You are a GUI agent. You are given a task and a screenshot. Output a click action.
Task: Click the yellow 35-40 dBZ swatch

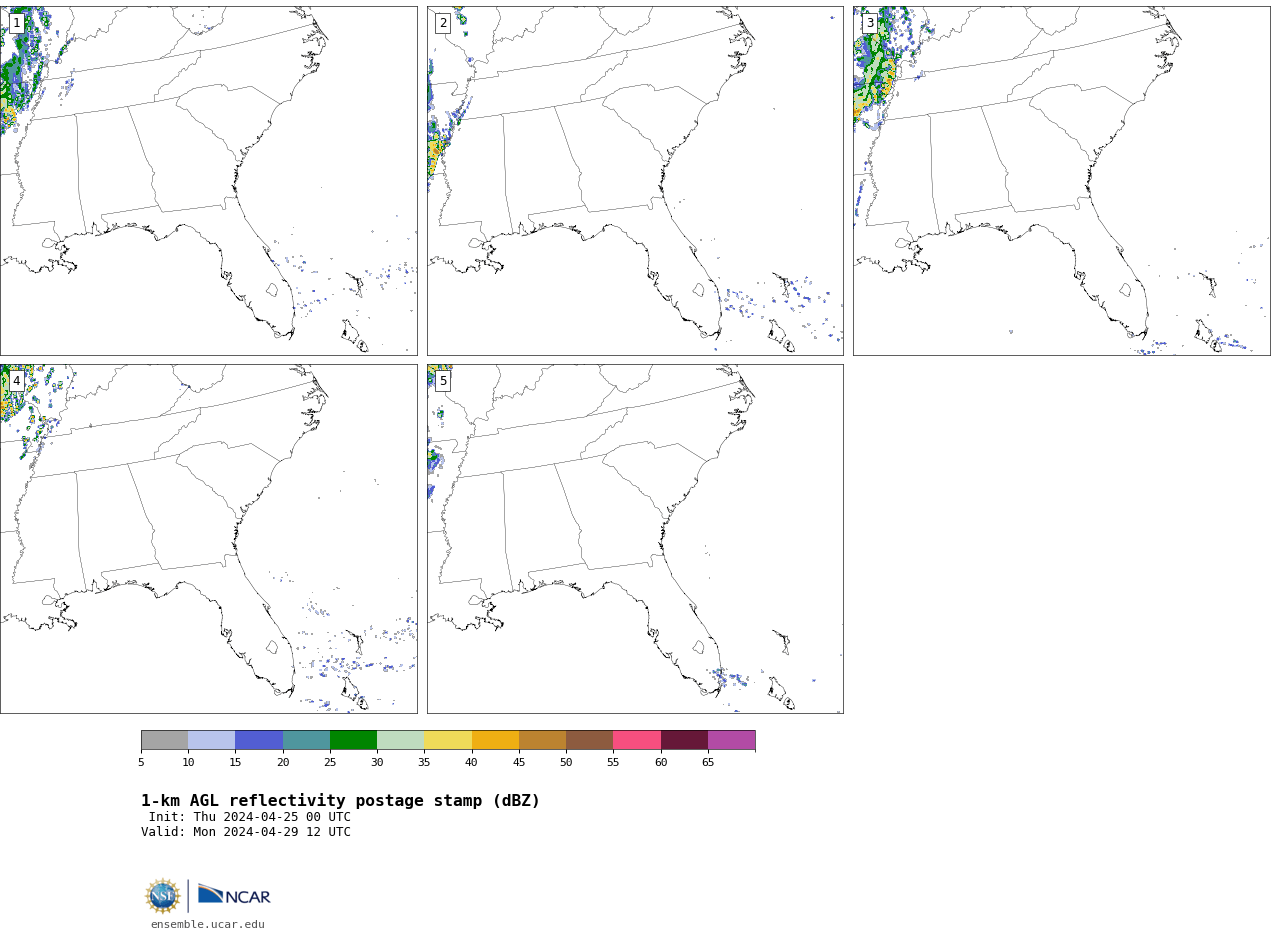point(448,740)
